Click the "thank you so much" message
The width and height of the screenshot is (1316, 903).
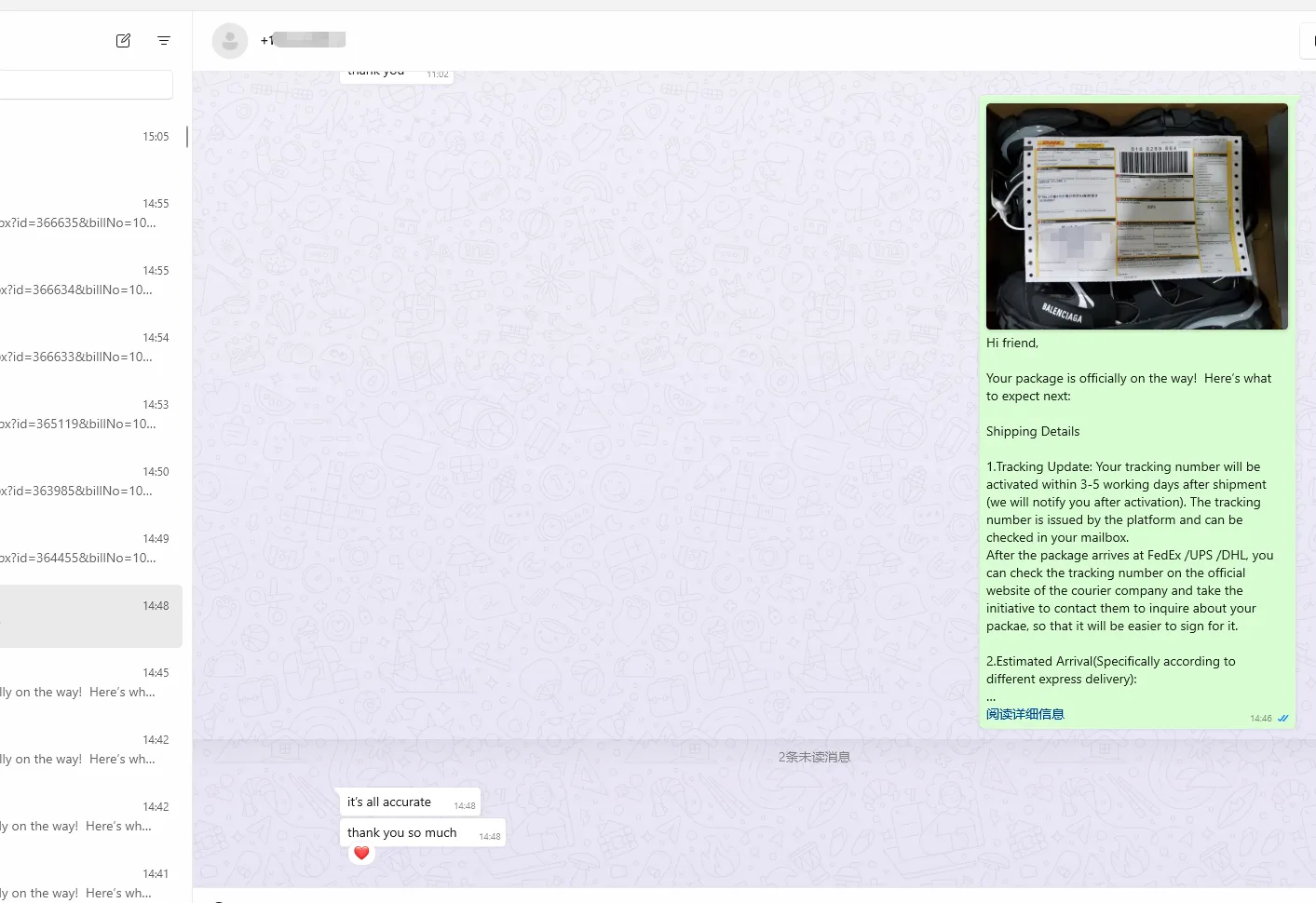[x=402, y=833]
